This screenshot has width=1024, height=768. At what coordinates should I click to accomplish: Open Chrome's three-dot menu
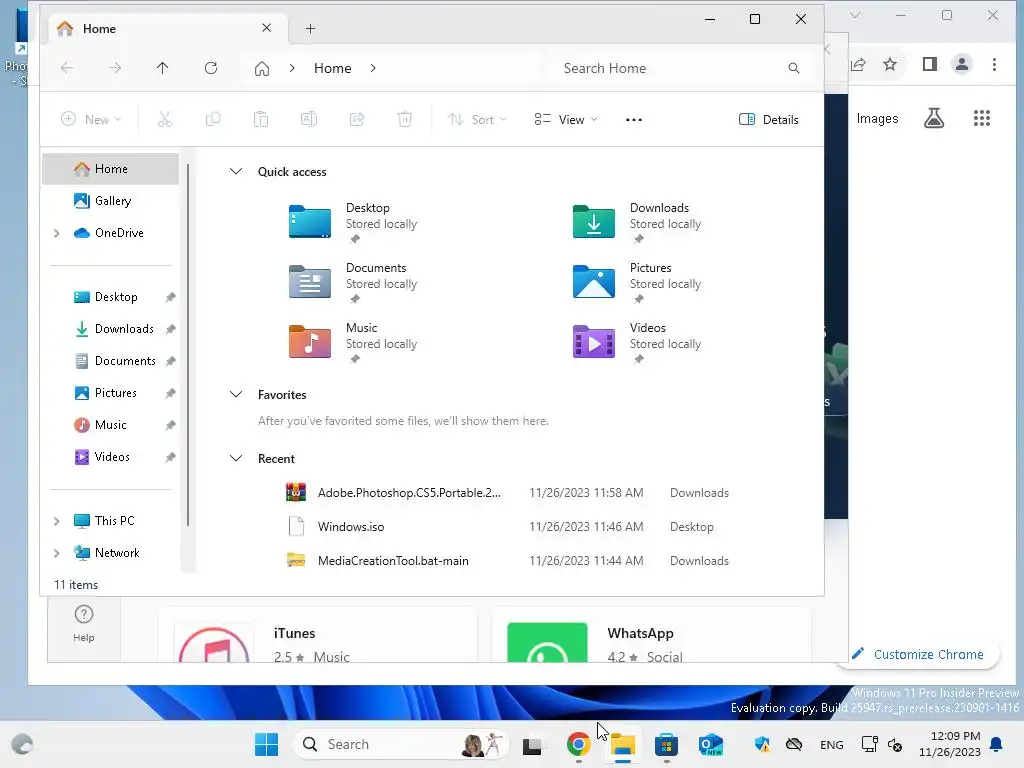994,64
